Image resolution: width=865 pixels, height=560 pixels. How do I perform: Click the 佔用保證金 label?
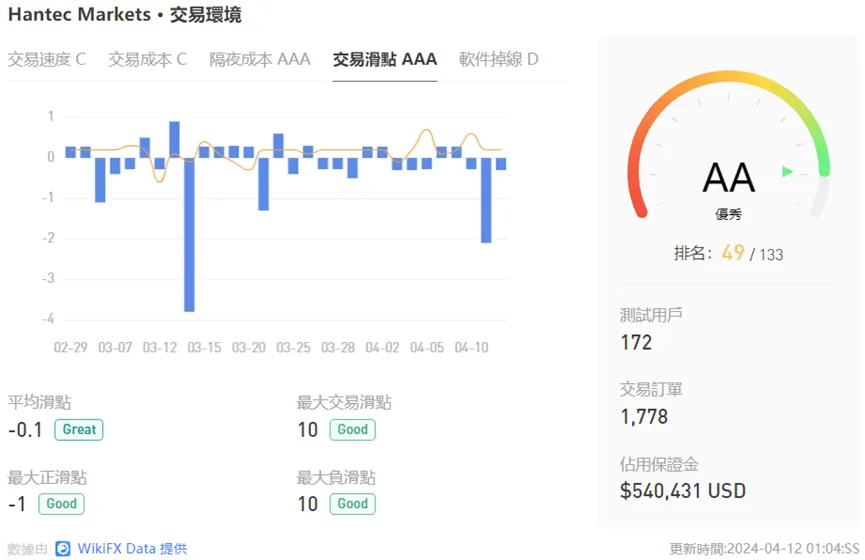coord(659,464)
